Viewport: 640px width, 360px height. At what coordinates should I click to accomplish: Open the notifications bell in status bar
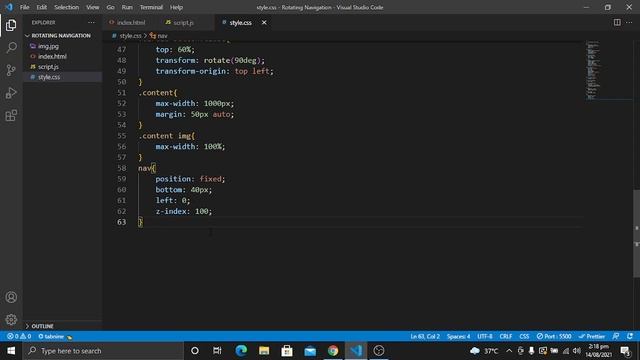pyautogui.click(x=630, y=336)
